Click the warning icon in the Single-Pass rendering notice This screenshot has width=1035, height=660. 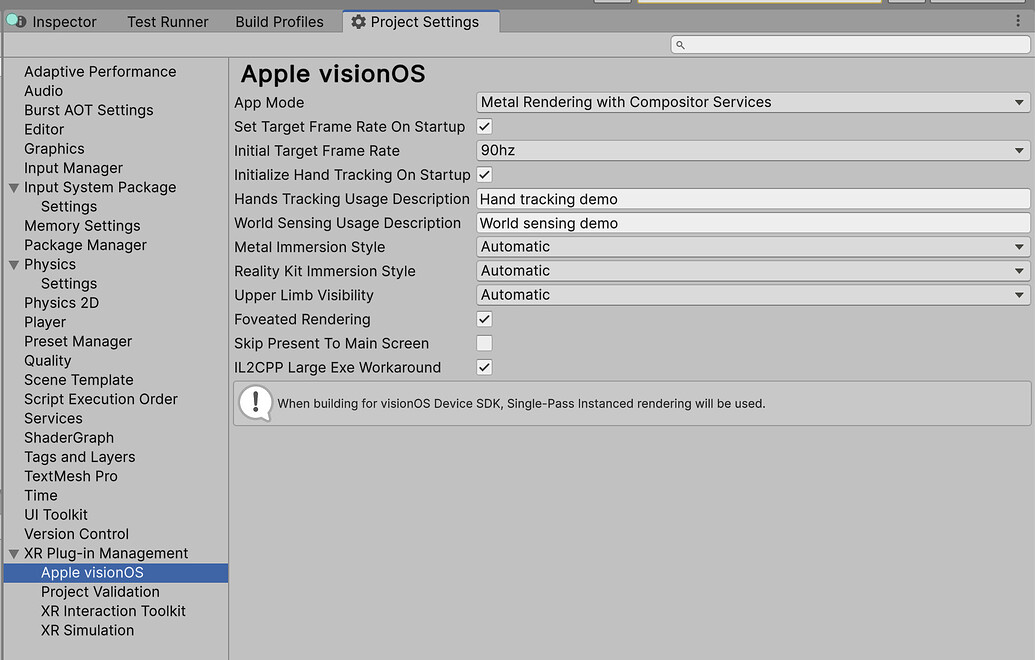click(256, 403)
